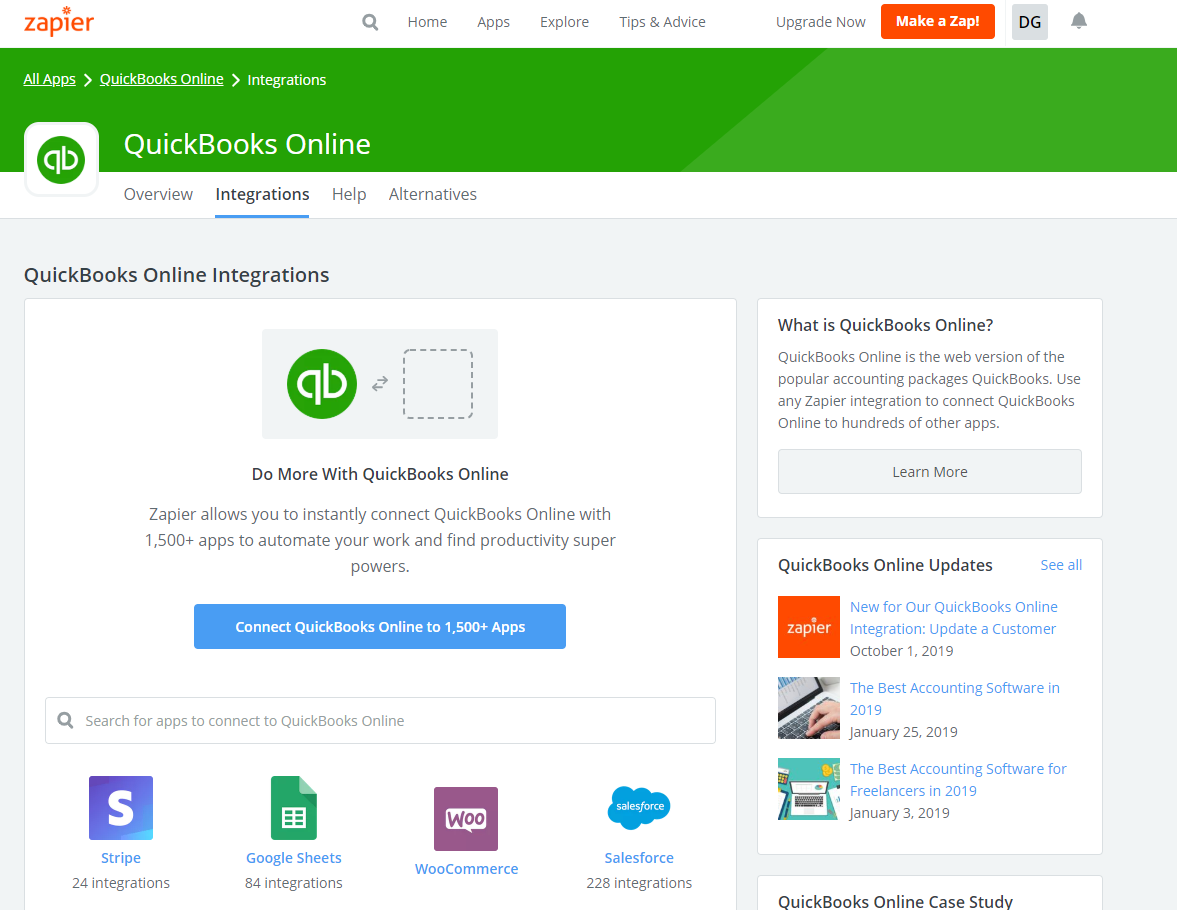Switch to the Overview tab
The height and width of the screenshot is (910, 1177).
(x=158, y=194)
